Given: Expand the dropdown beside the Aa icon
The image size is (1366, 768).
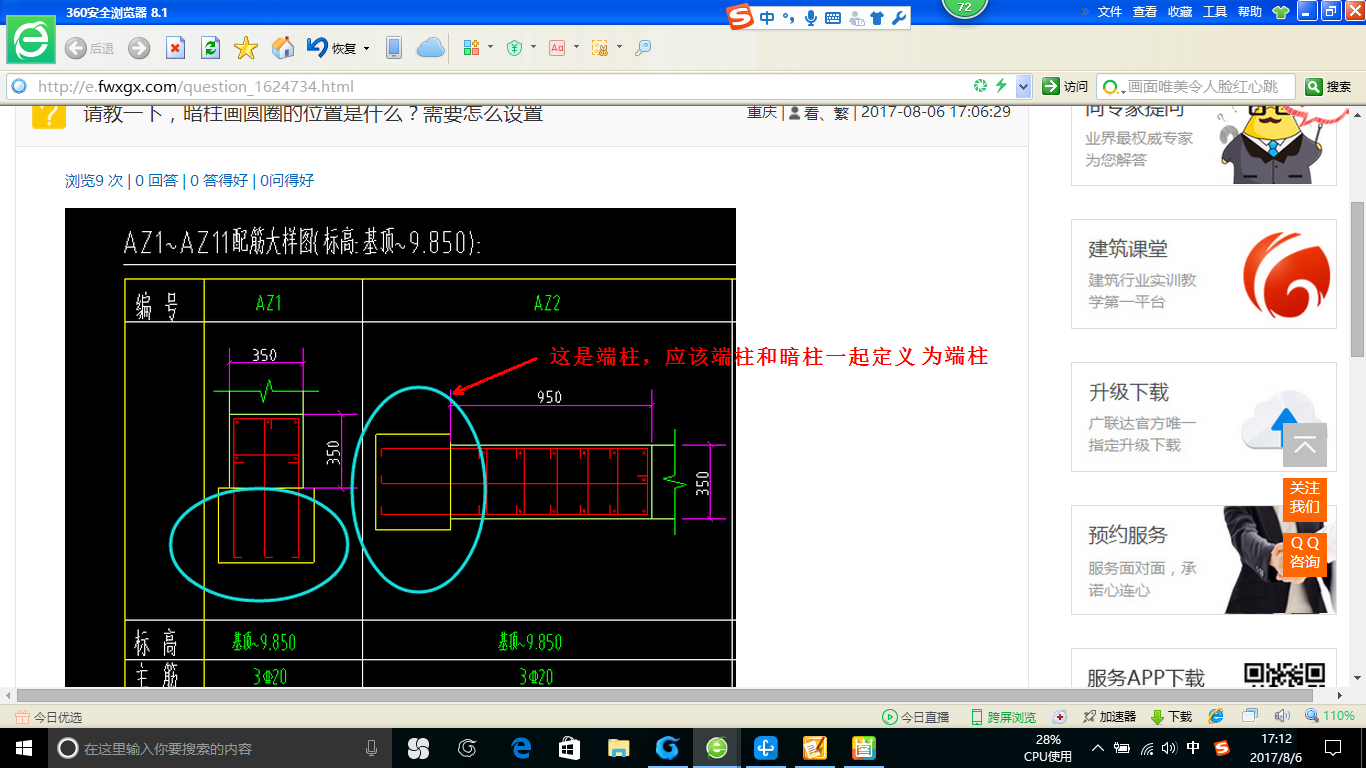Looking at the screenshot, I should click(x=576, y=48).
